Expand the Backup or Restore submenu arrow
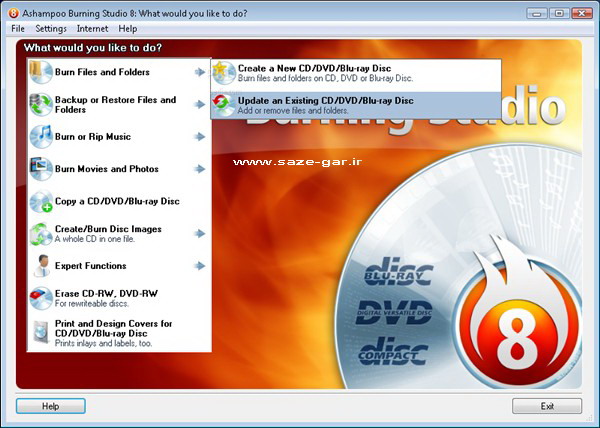This screenshot has width=600, height=428. pos(200,104)
